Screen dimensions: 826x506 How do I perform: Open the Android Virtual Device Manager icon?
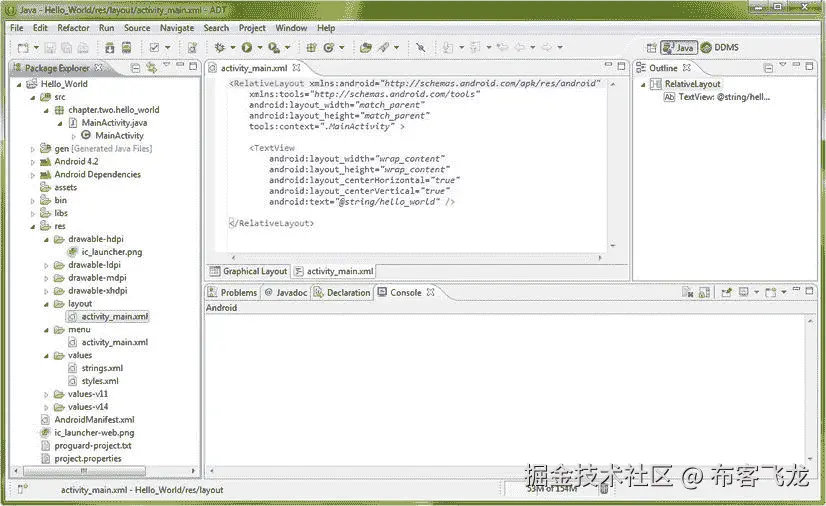click(x=126, y=48)
